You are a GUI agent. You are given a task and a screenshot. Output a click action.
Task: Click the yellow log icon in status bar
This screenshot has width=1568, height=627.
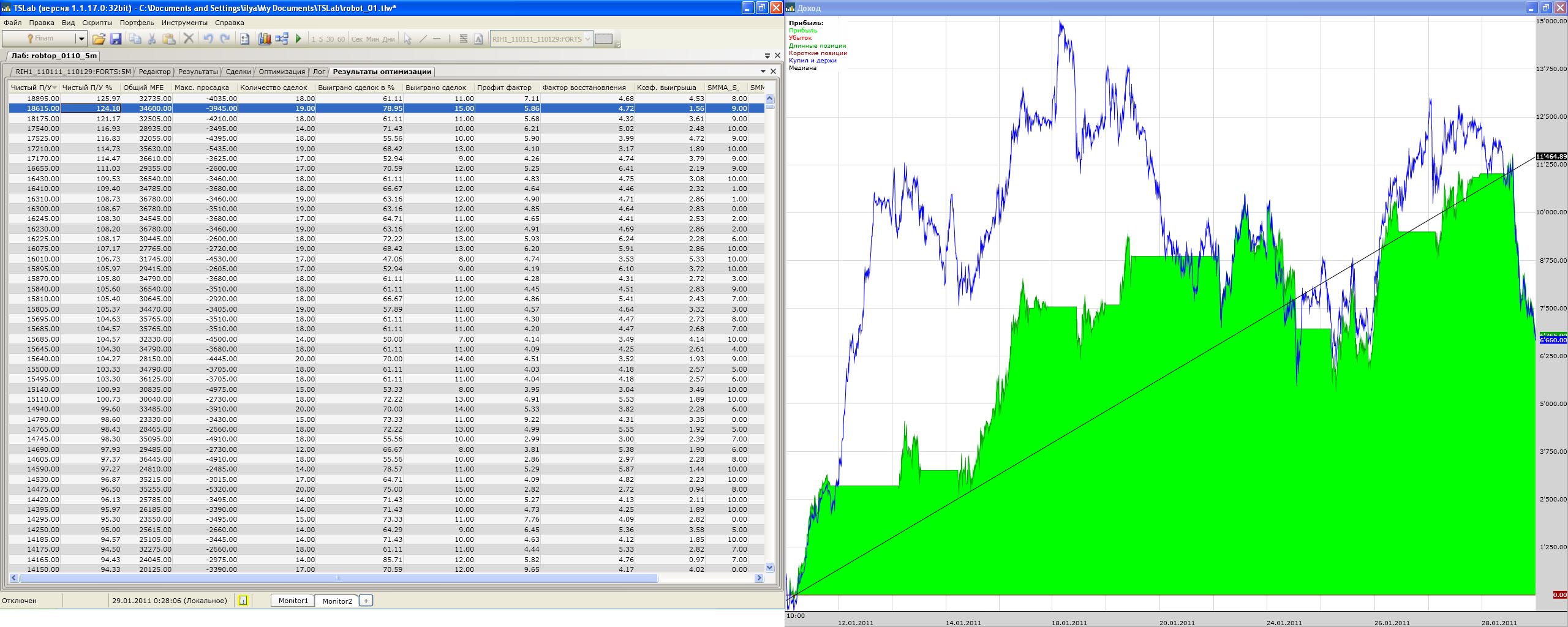point(243,601)
